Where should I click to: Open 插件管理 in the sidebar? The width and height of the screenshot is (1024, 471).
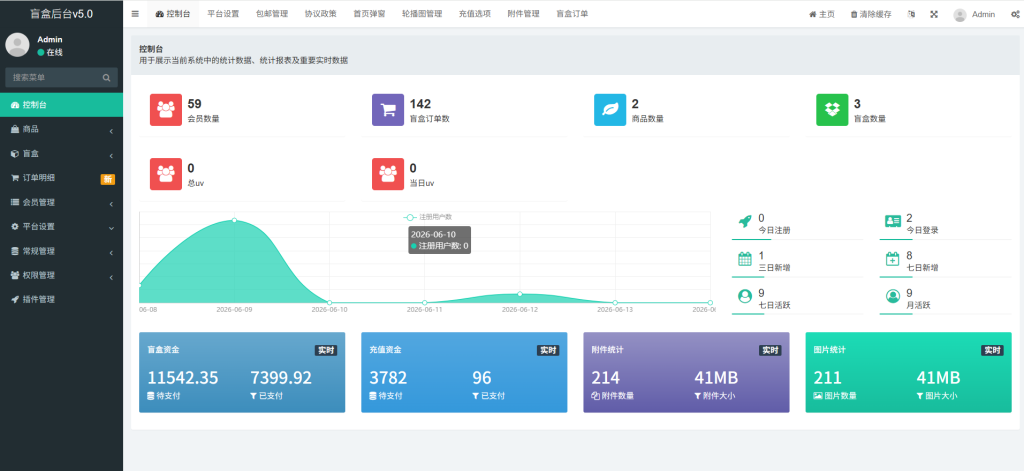61,299
